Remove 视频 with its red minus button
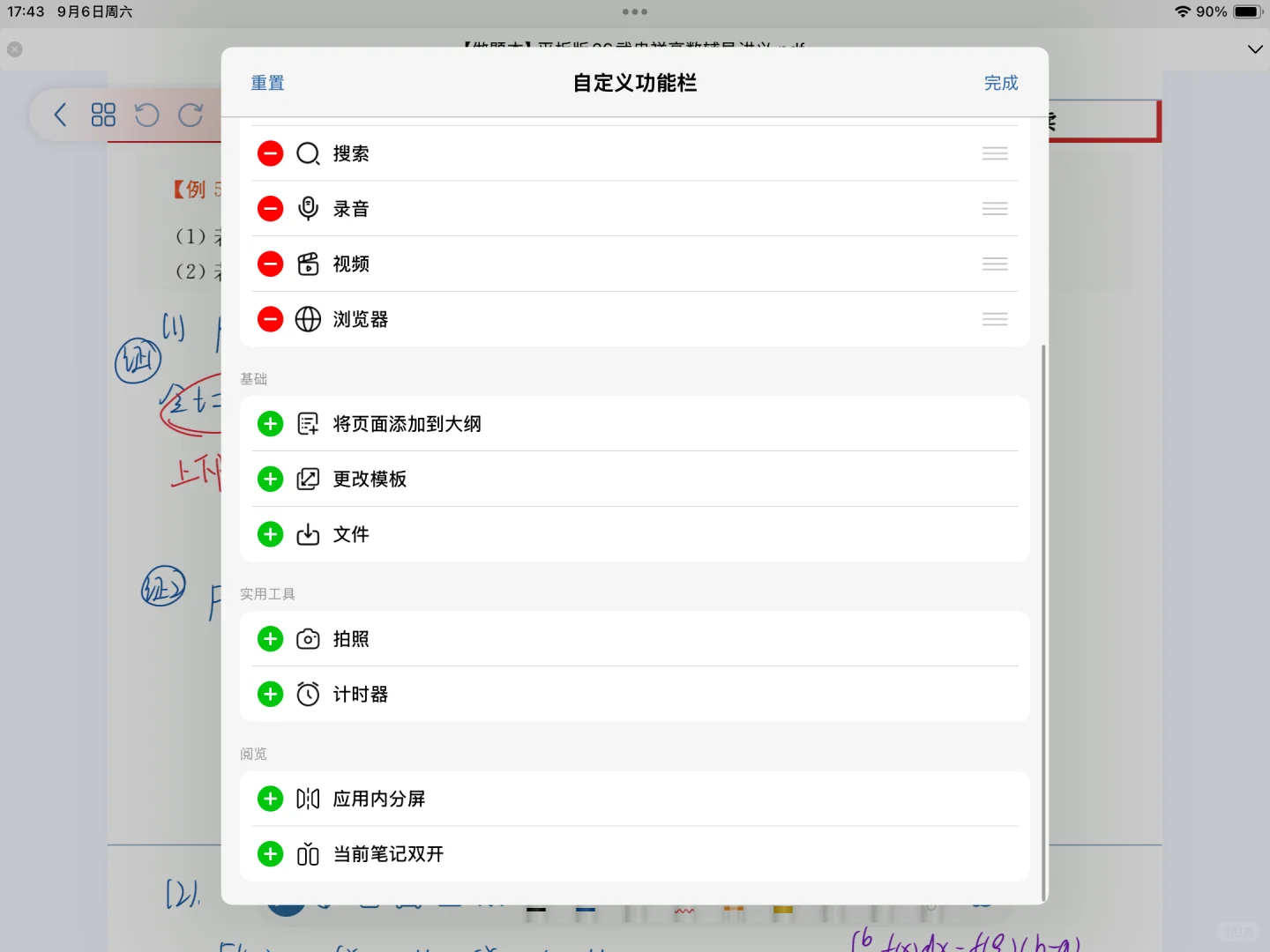Image resolution: width=1270 pixels, height=952 pixels. point(270,264)
